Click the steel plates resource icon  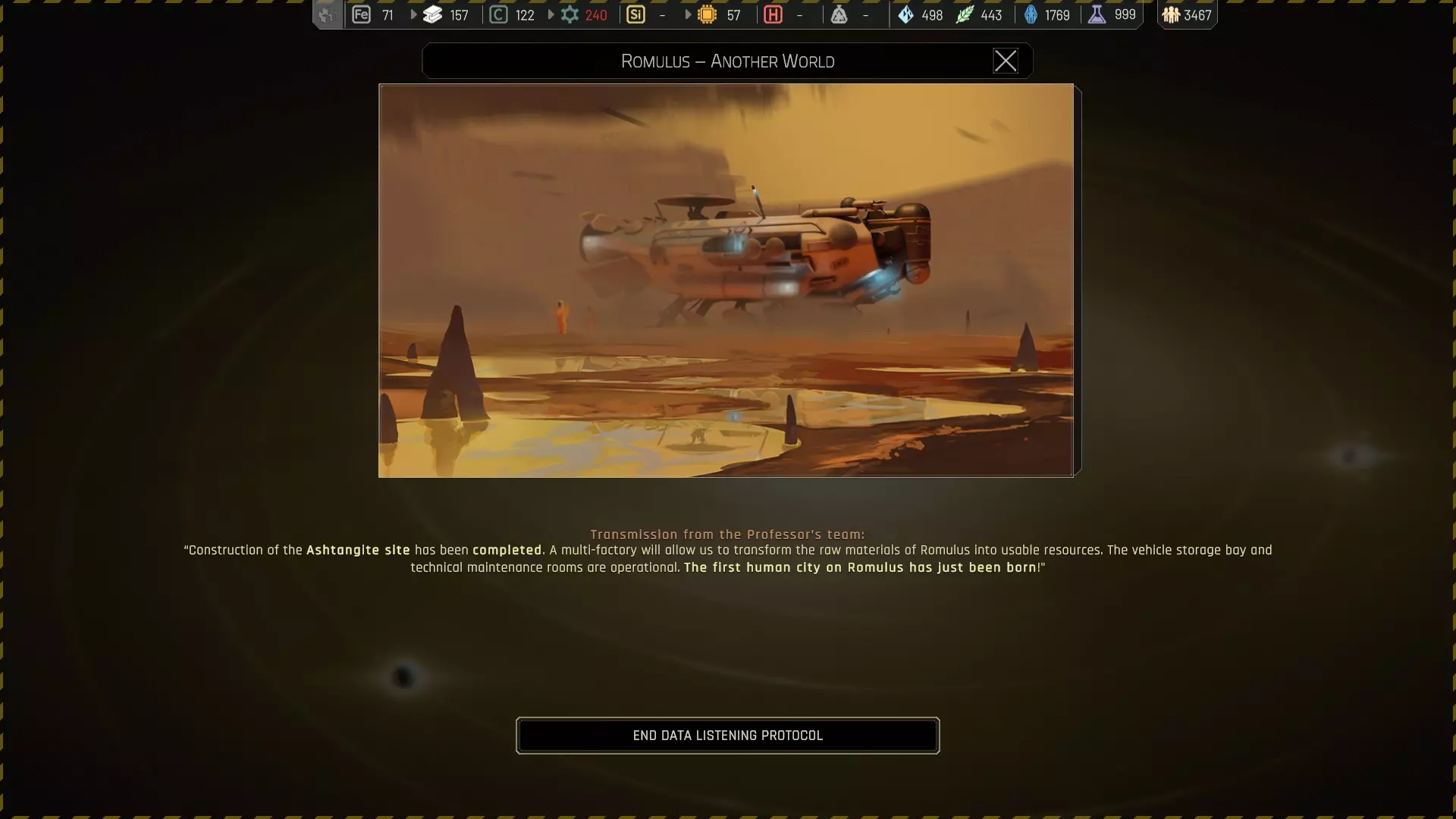pos(432,14)
